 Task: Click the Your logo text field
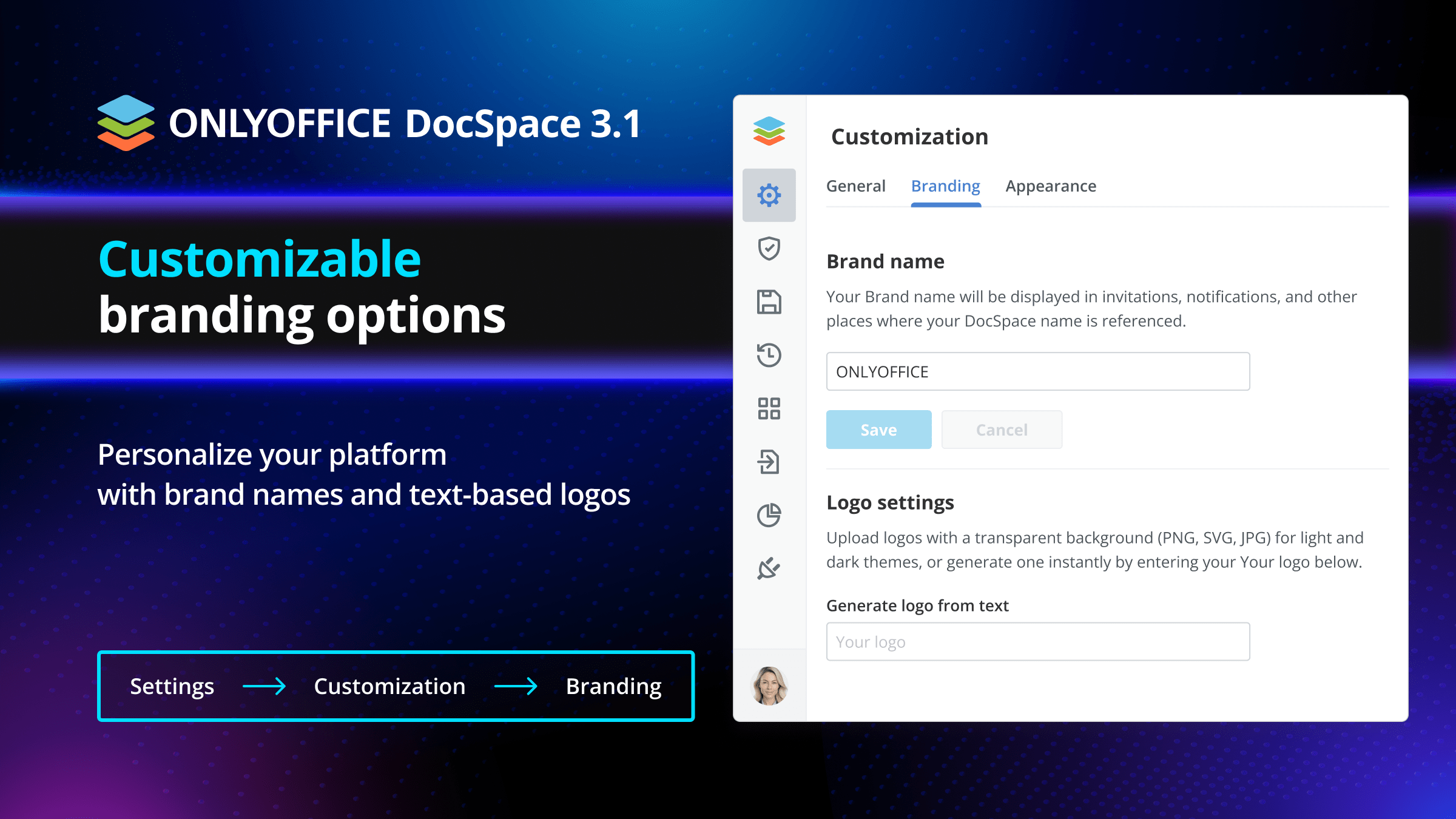point(1037,642)
